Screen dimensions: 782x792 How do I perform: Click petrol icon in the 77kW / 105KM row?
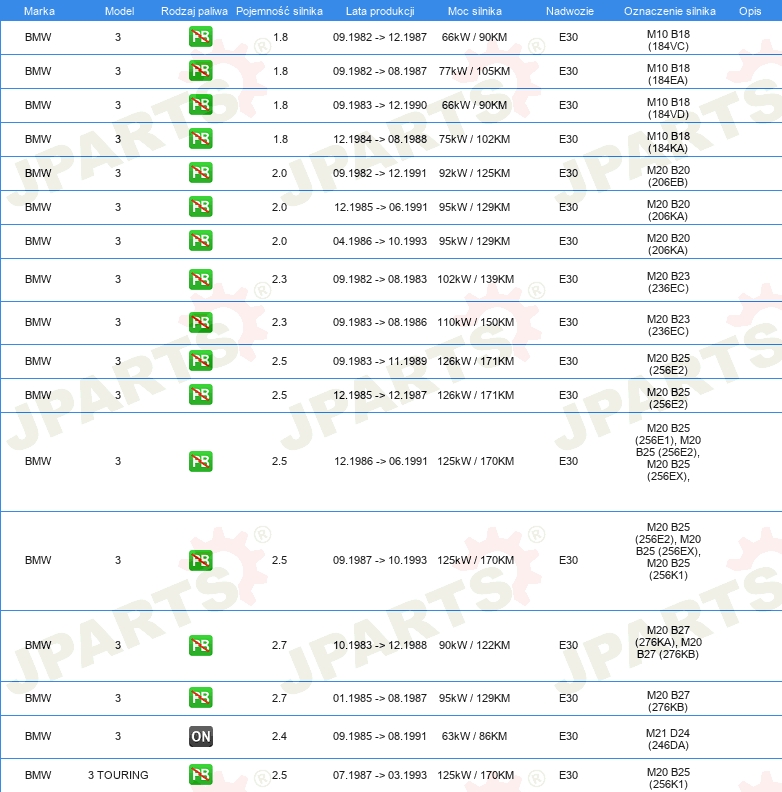[201, 71]
